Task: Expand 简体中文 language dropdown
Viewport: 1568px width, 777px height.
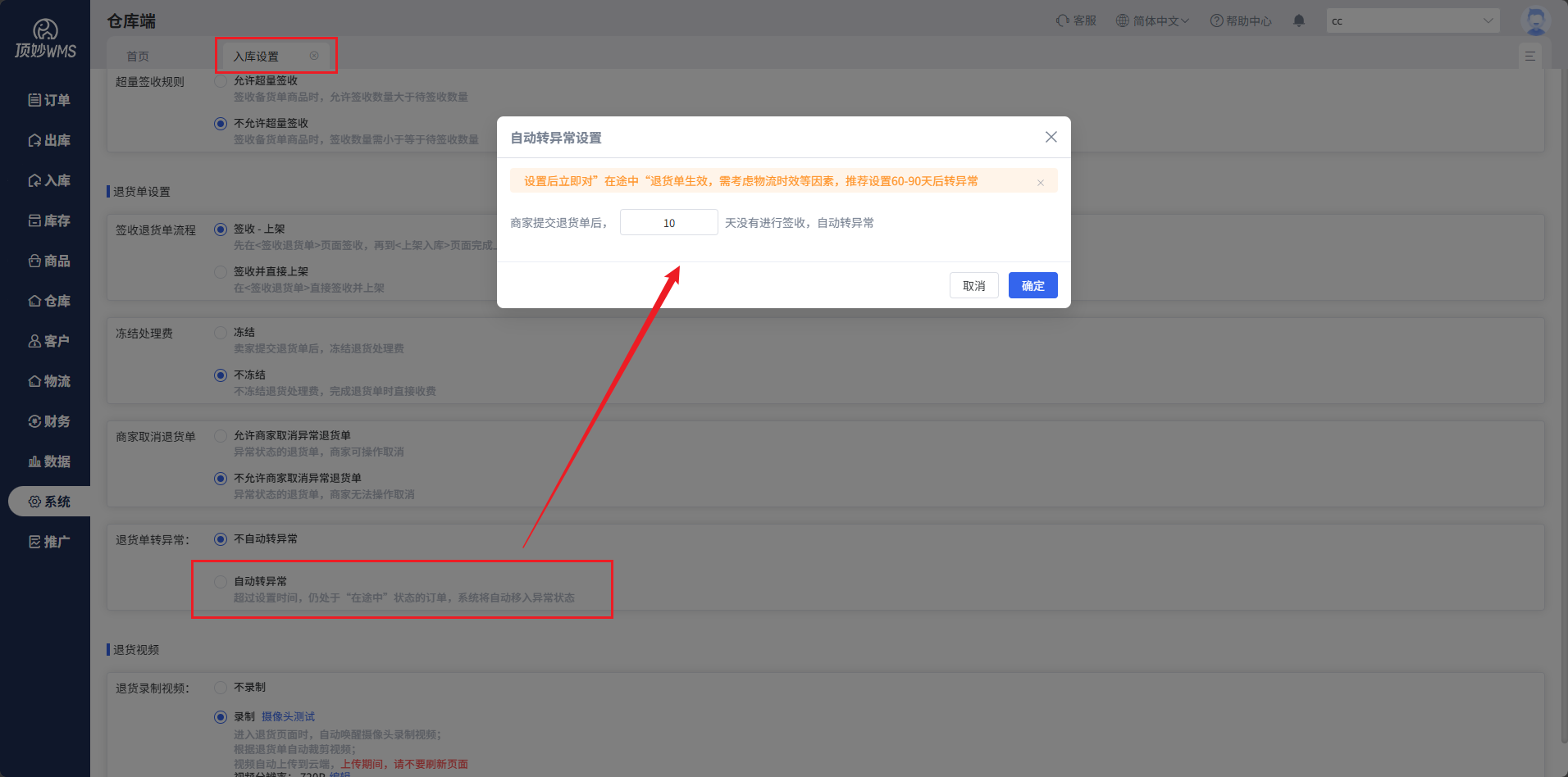Action: tap(1152, 20)
